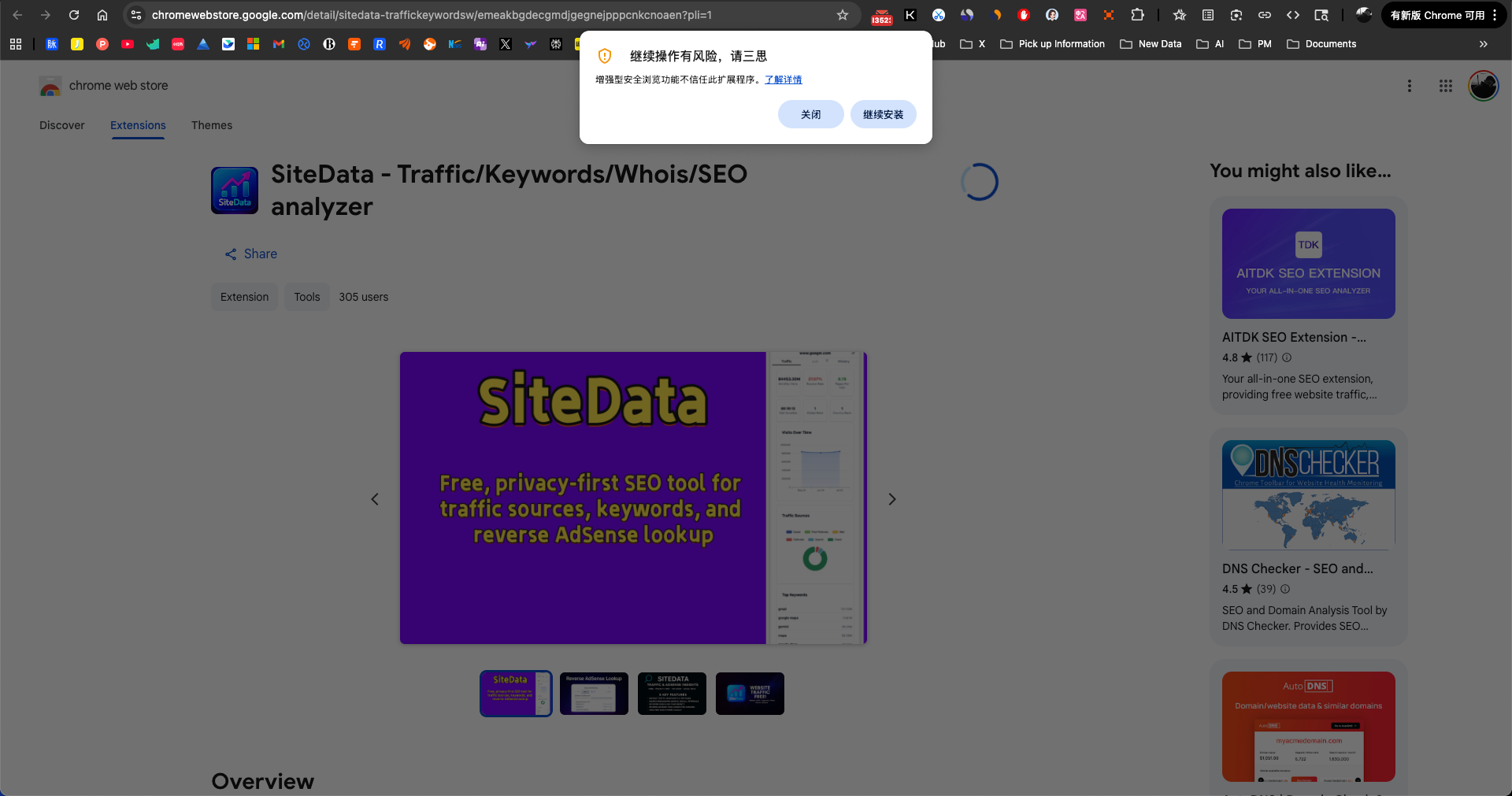Click the '305 users' text
1512x796 pixels.
364,297
